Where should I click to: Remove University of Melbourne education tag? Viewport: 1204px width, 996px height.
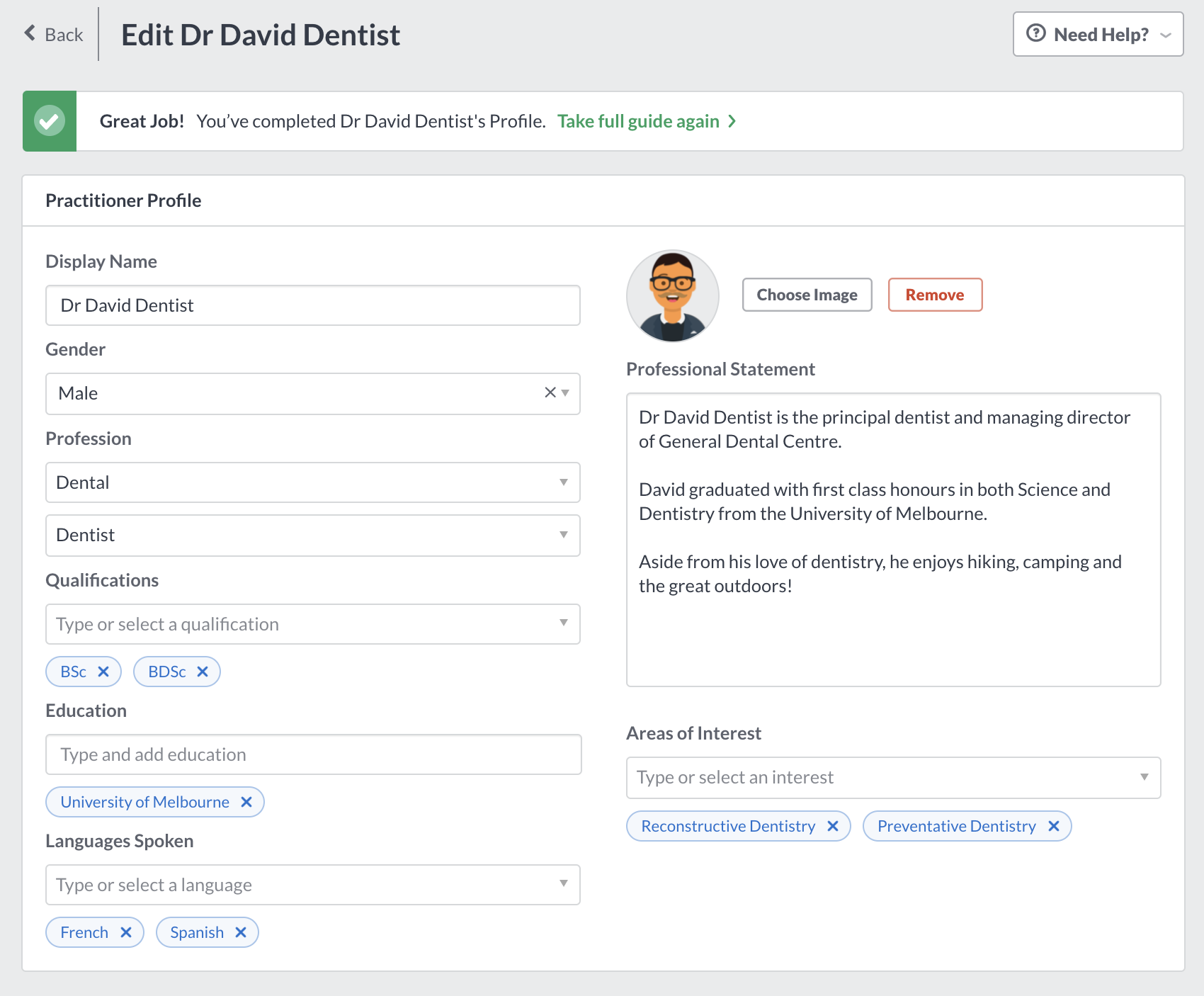(246, 802)
